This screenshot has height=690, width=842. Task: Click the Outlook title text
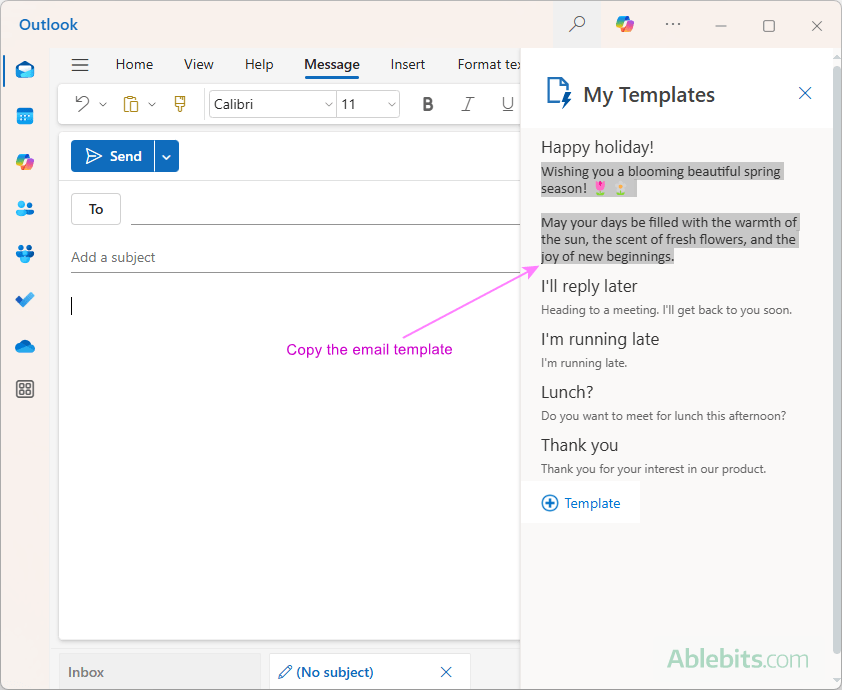(48, 25)
